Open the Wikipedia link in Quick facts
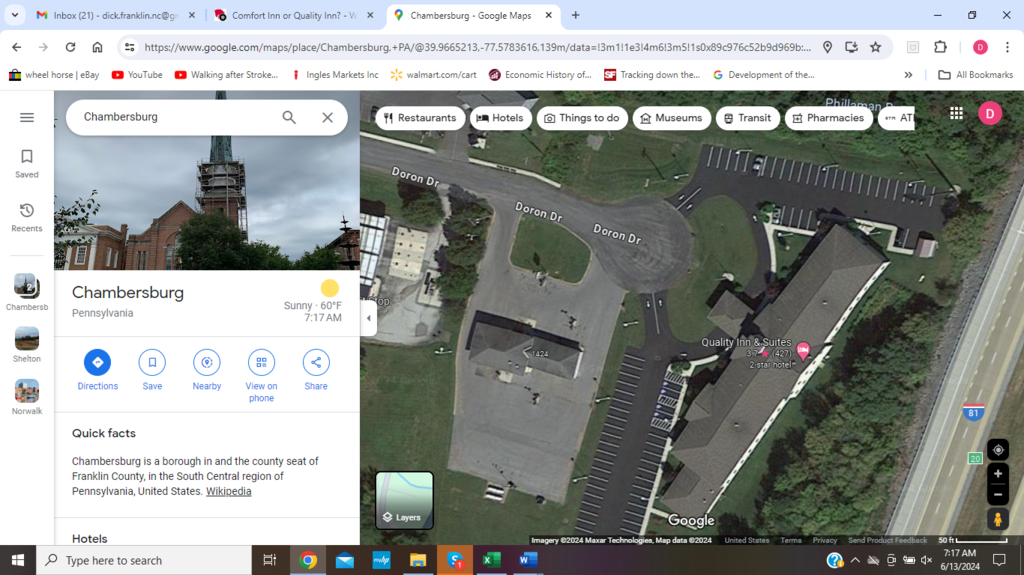The height and width of the screenshot is (575, 1024). tap(229, 491)
